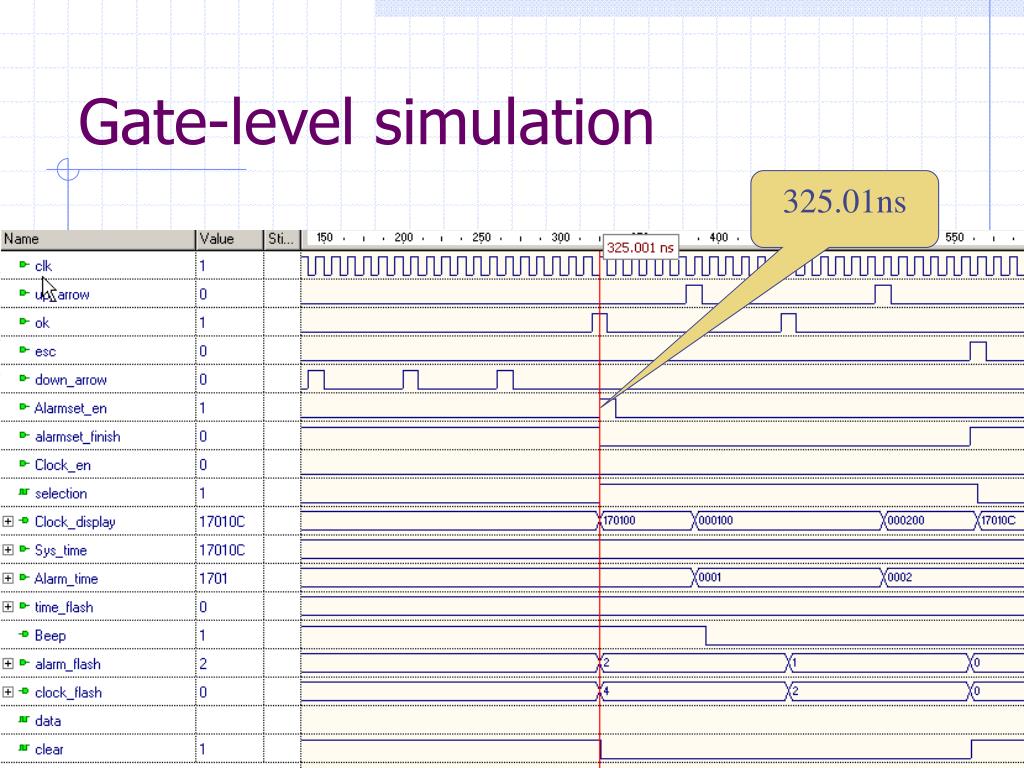Select the Sys_time signal name
The image size is (1024, 768).
(61, 551)
